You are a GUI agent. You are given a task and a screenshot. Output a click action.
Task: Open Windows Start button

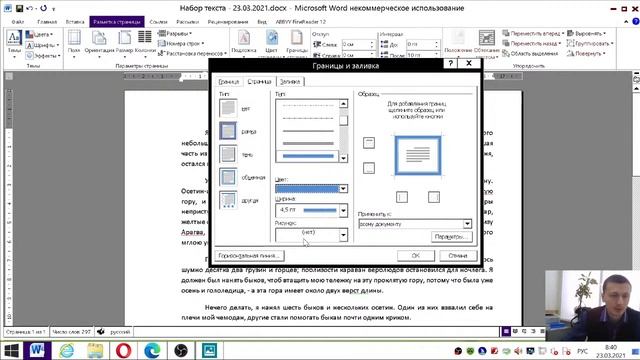tap(11, 351)
